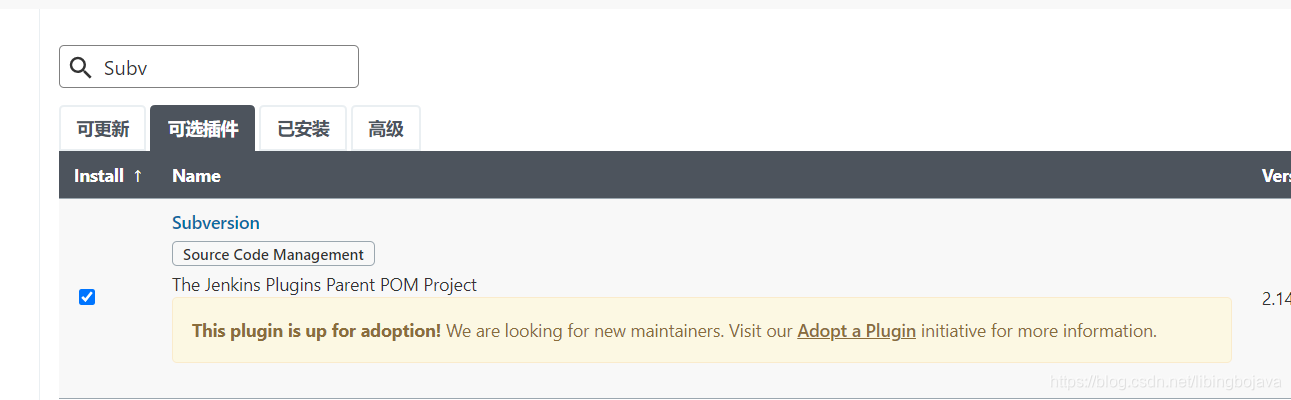Click the 2.14 version number
This screenshot has width=1291, height=400.
click(1276, 299)
